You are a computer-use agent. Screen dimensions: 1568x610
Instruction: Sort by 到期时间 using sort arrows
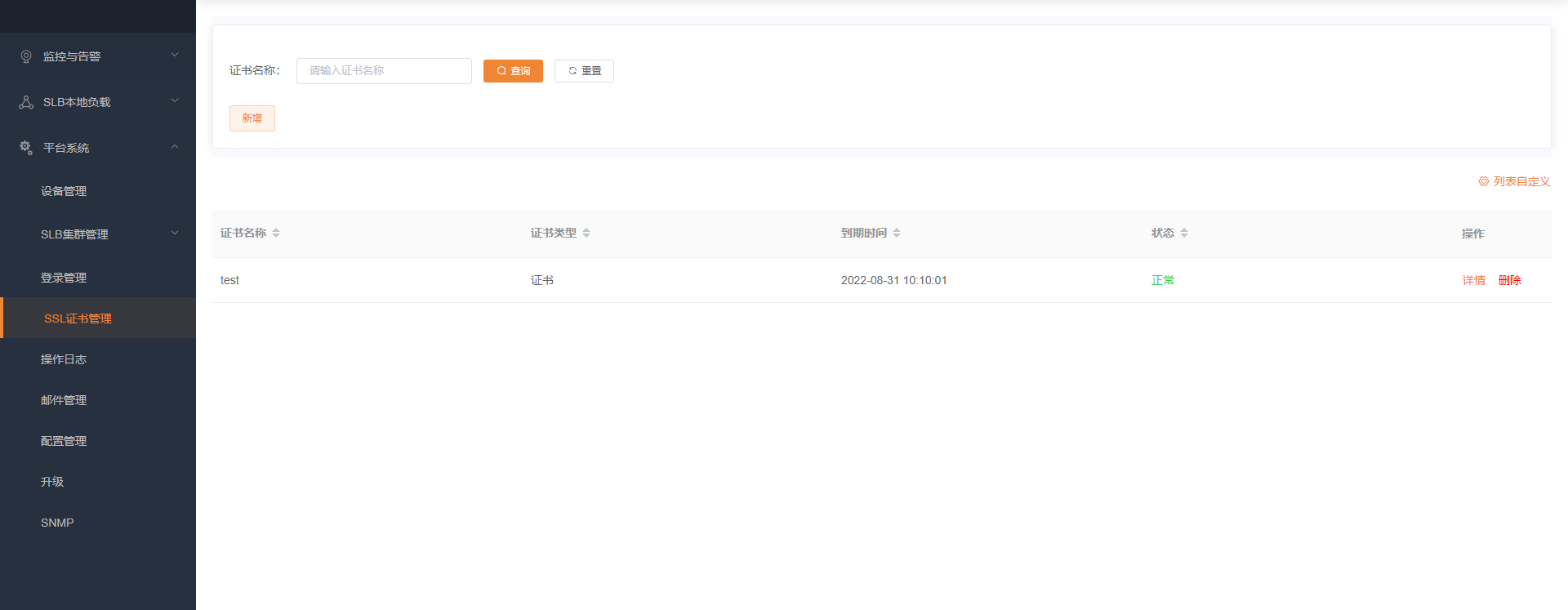[x=897, y=234]
